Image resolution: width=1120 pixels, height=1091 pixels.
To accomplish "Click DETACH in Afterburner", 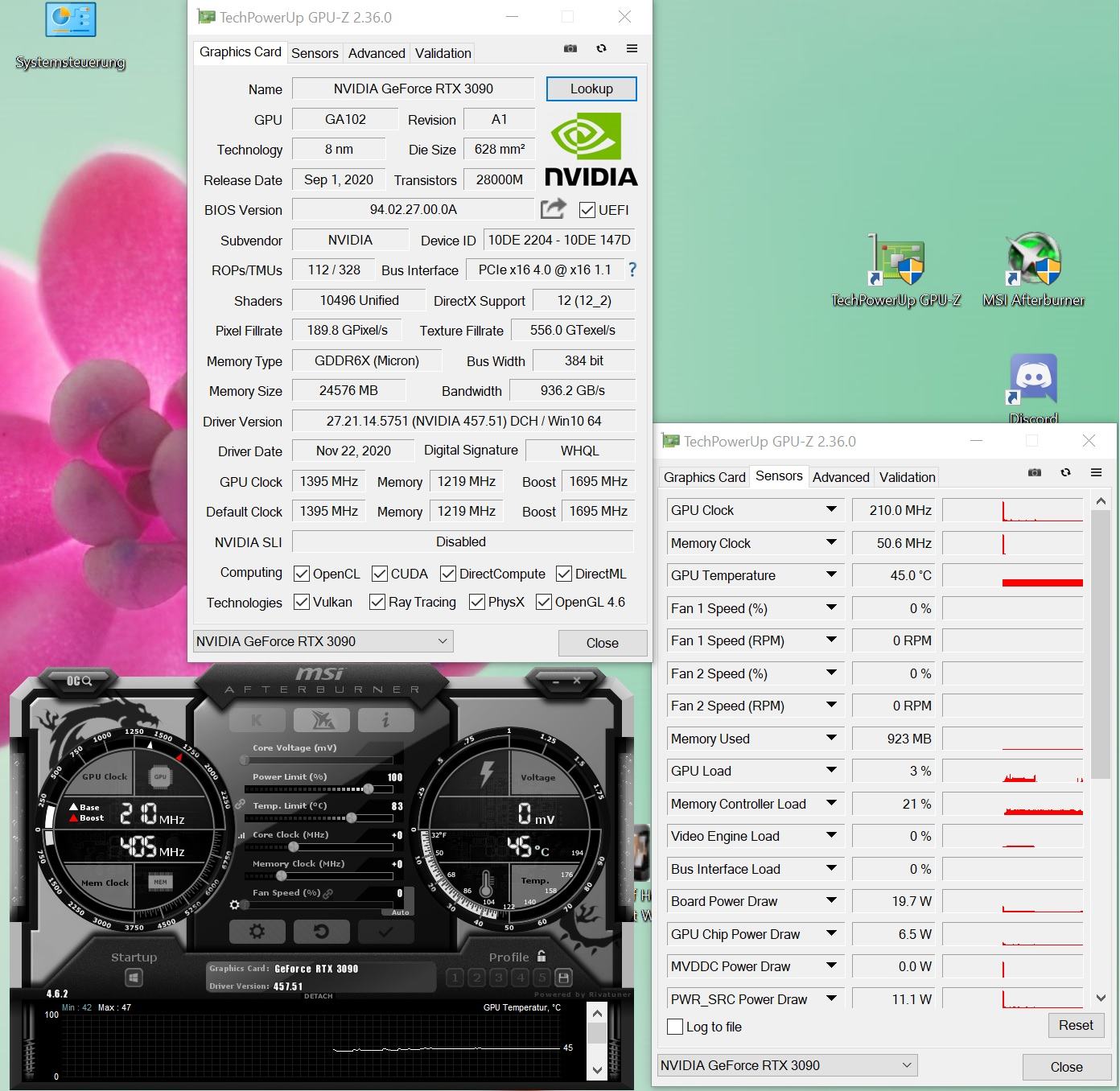I will pyautogui.click(x=319, y=996).
